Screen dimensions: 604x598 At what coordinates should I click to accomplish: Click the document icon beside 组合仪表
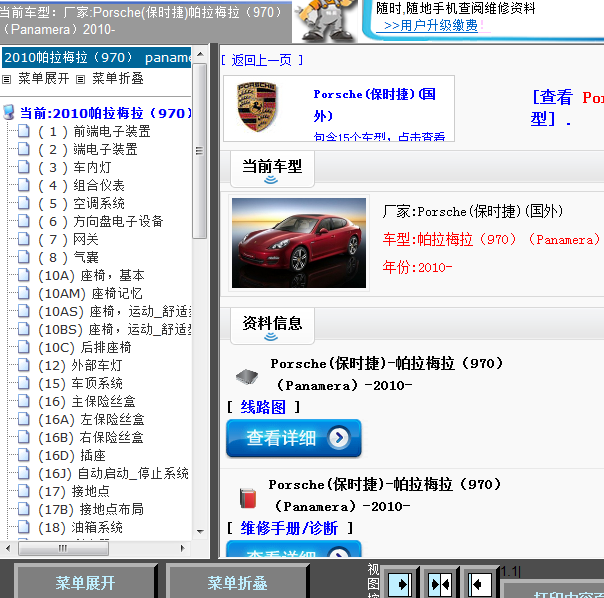pyautogui.click(x=24, y=185)
